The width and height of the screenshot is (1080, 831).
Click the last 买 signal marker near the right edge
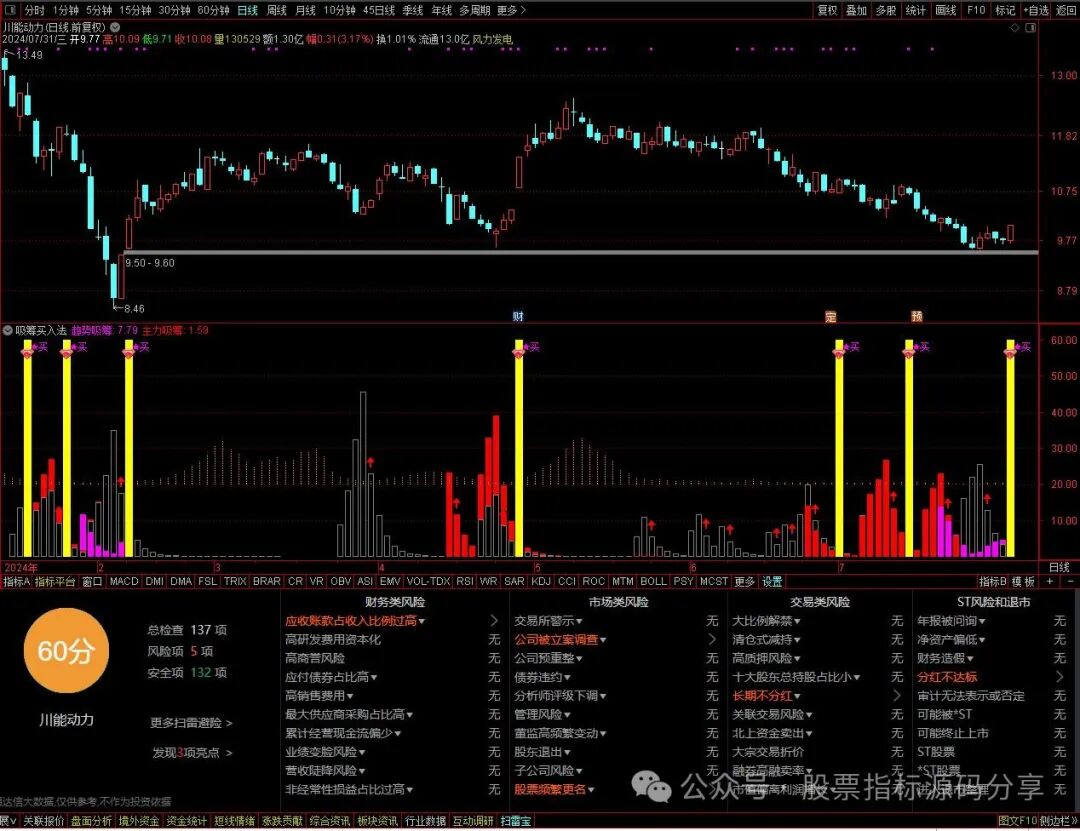point(1024,347)
